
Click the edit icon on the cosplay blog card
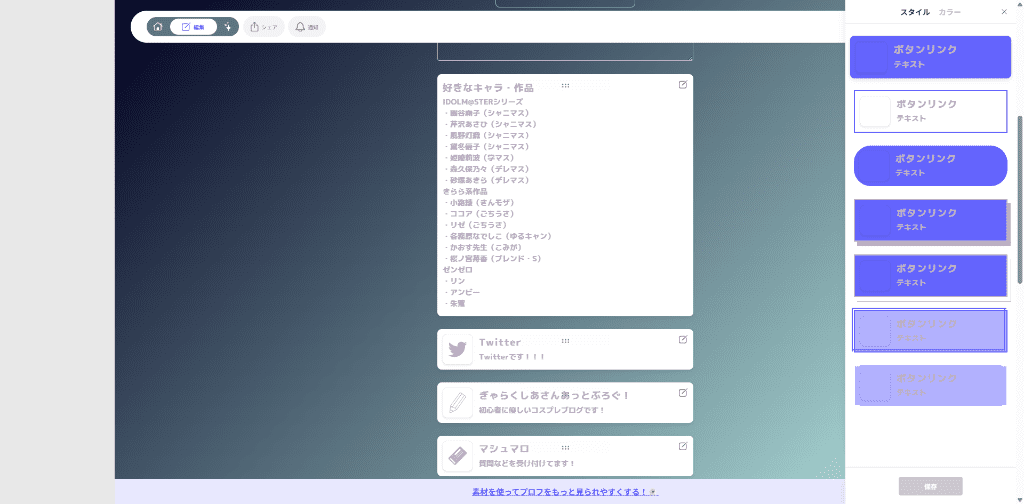tap(683, 392)
